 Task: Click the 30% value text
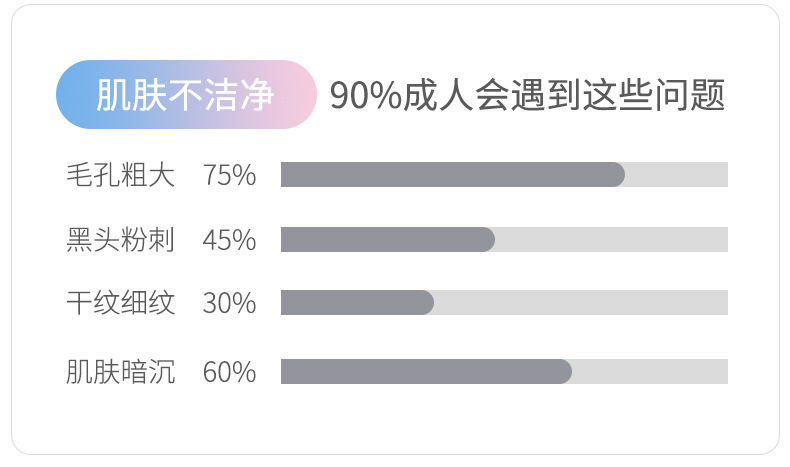pos(229,302)
